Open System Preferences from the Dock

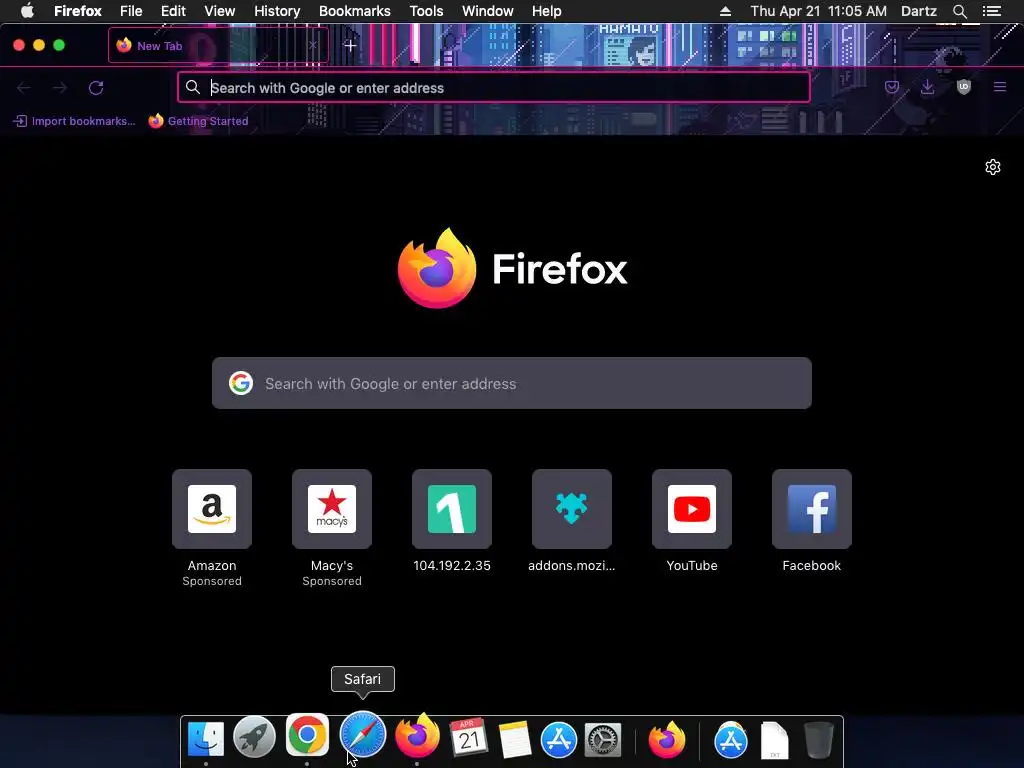pyautogui.click(x=603, y=740)
